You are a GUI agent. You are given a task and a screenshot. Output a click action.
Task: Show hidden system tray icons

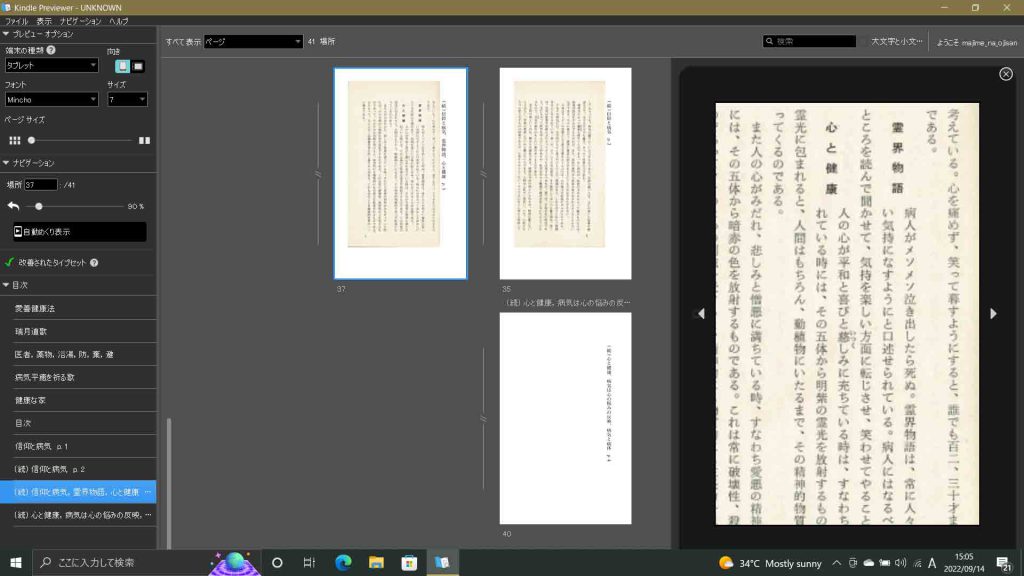pyautogui.click(x=837, y=563)
